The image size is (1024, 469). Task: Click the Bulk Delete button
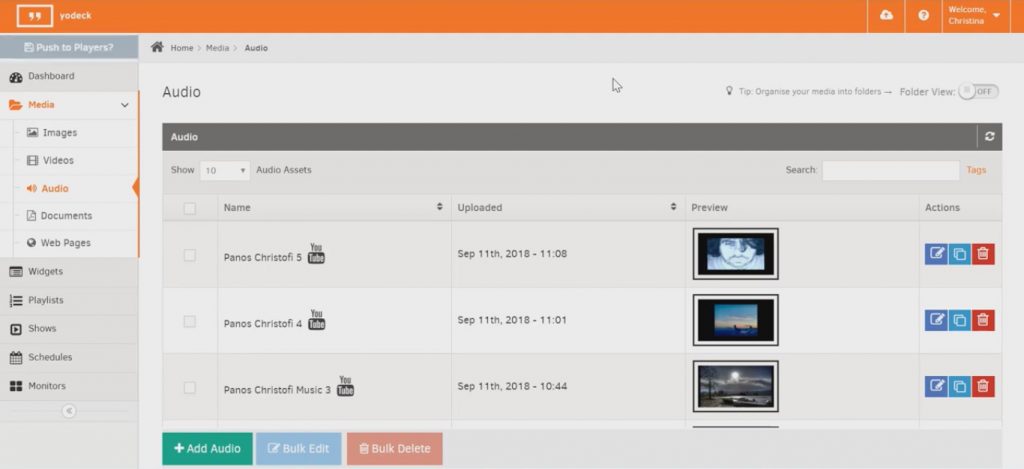tap(394, 449)
